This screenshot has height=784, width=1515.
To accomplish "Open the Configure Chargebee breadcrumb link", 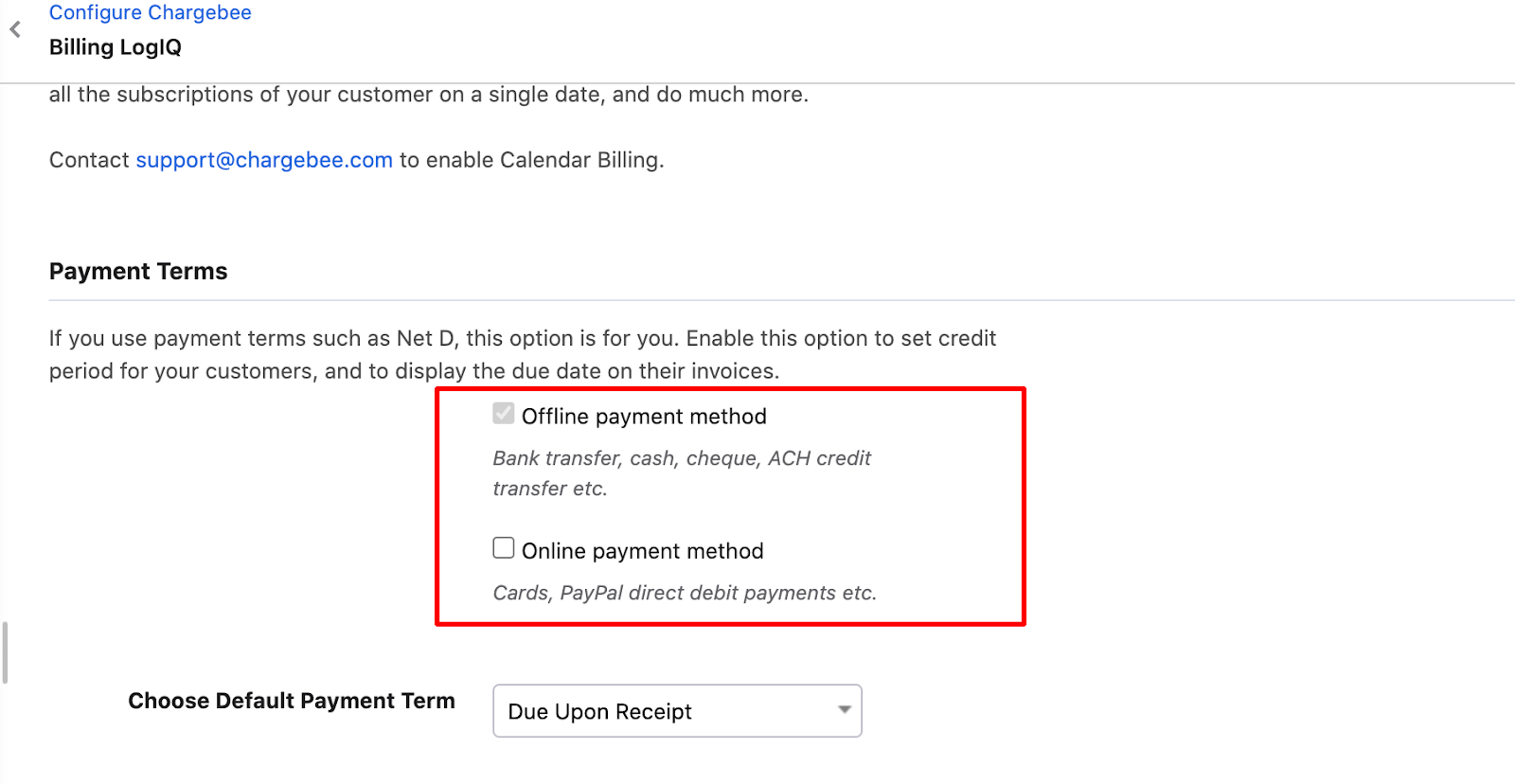I will 151,12.
